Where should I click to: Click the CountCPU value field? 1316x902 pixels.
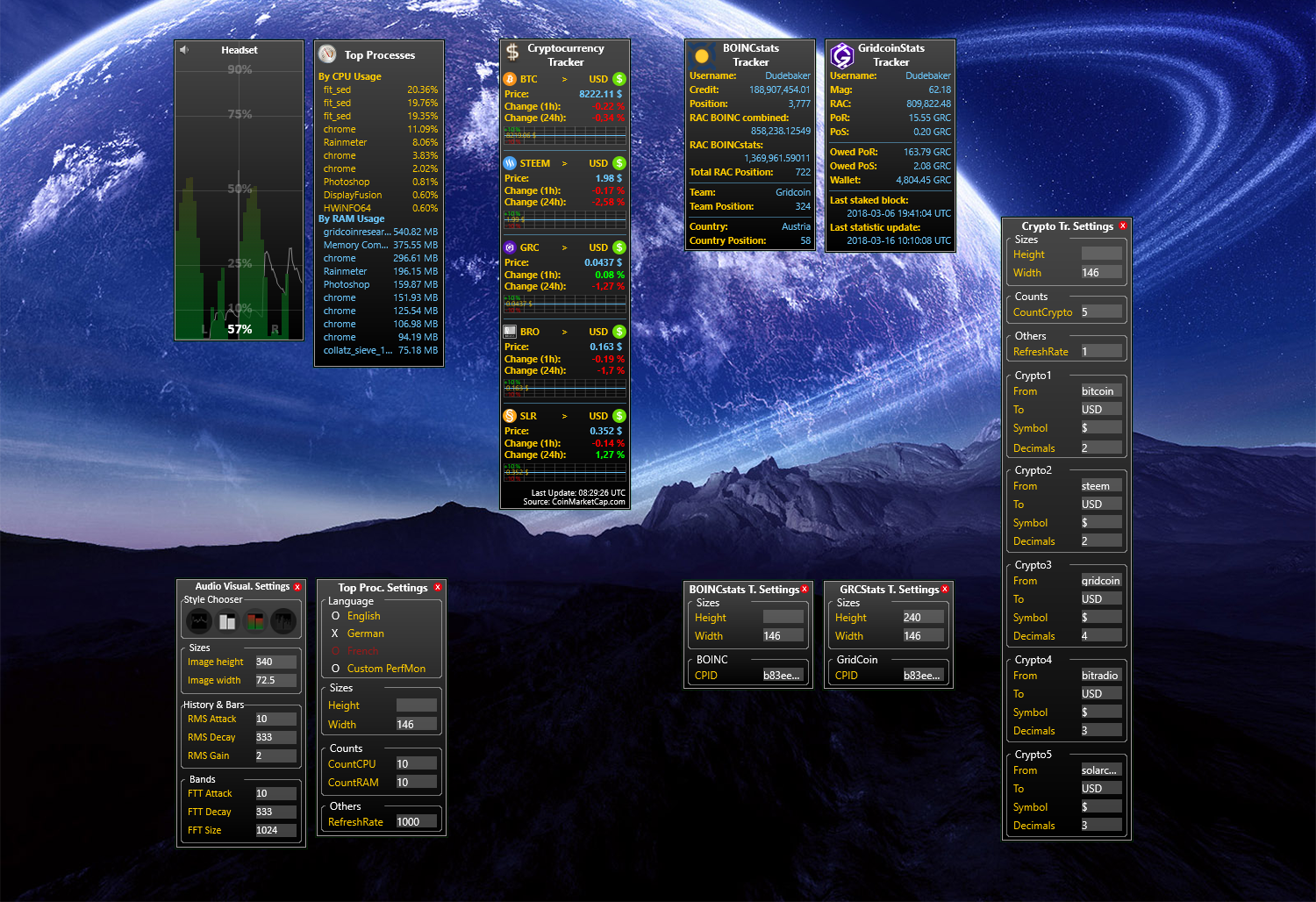coord(416,763)
